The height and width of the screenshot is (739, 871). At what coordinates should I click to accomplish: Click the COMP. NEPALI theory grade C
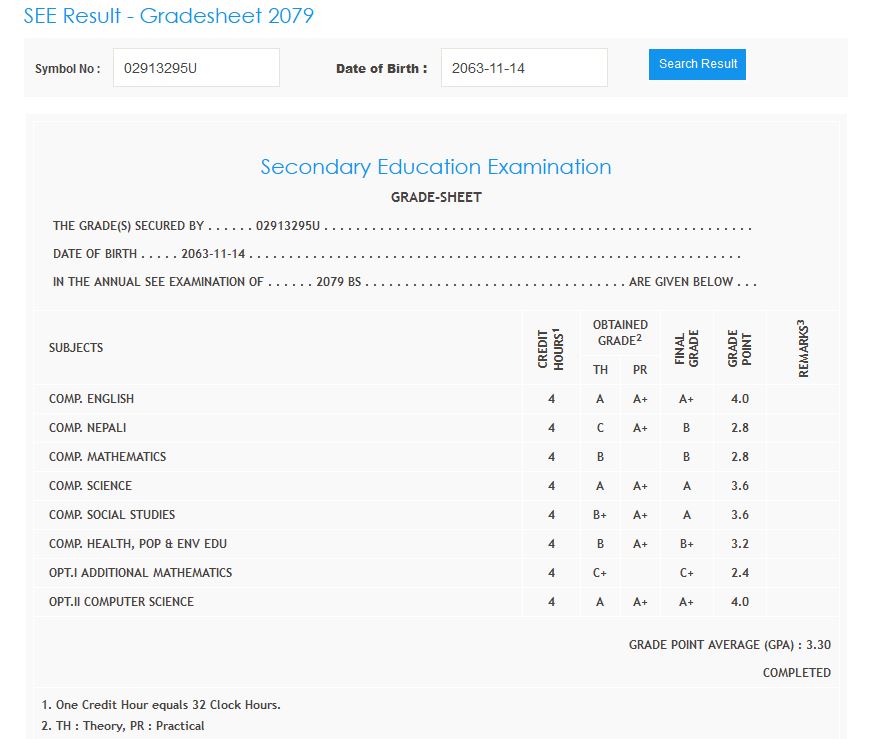pyautogui.click(x=600, y=428)
